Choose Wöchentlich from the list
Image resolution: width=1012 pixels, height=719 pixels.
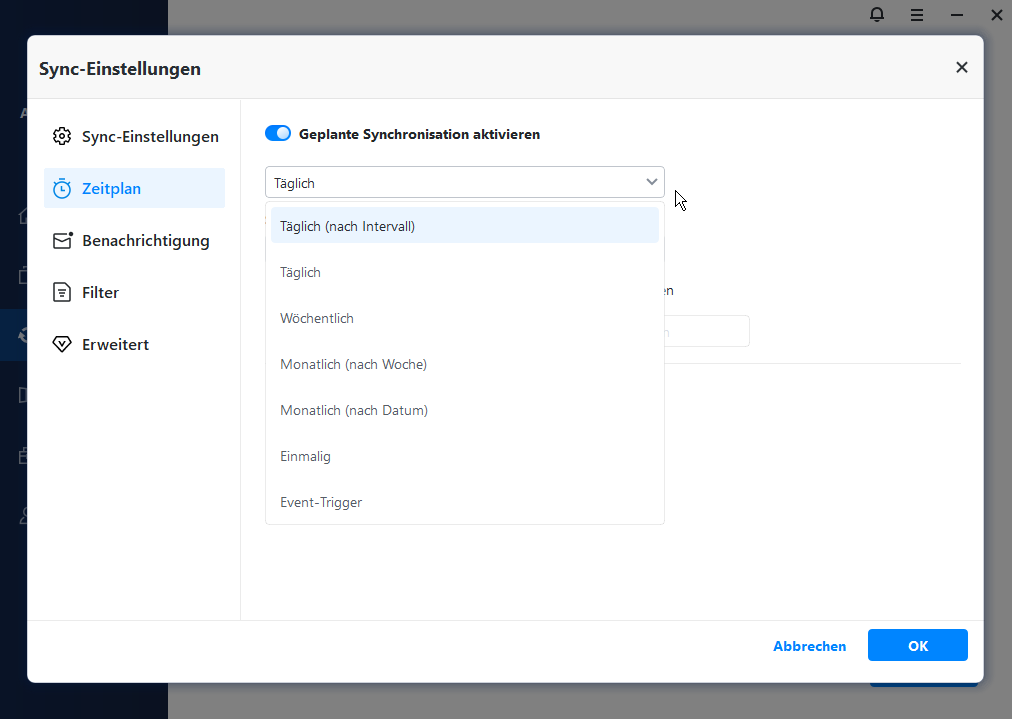pyautogui.click(x=317, y=318)
